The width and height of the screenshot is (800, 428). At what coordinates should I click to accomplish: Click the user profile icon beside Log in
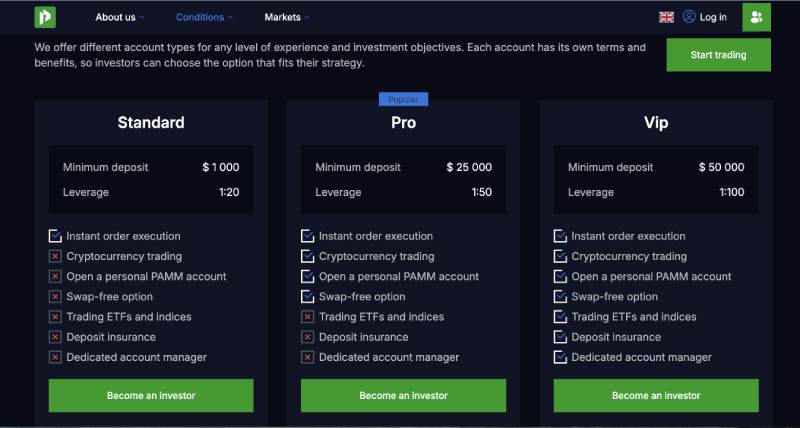[x=689, y=17]
